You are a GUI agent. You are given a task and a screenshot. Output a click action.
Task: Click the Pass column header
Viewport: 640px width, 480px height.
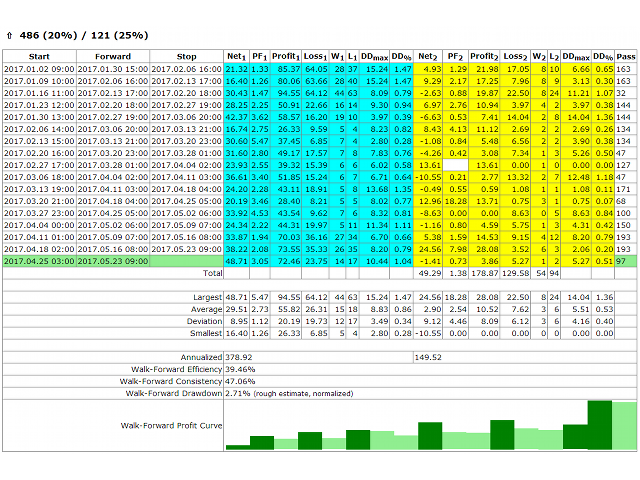[626, 56]
